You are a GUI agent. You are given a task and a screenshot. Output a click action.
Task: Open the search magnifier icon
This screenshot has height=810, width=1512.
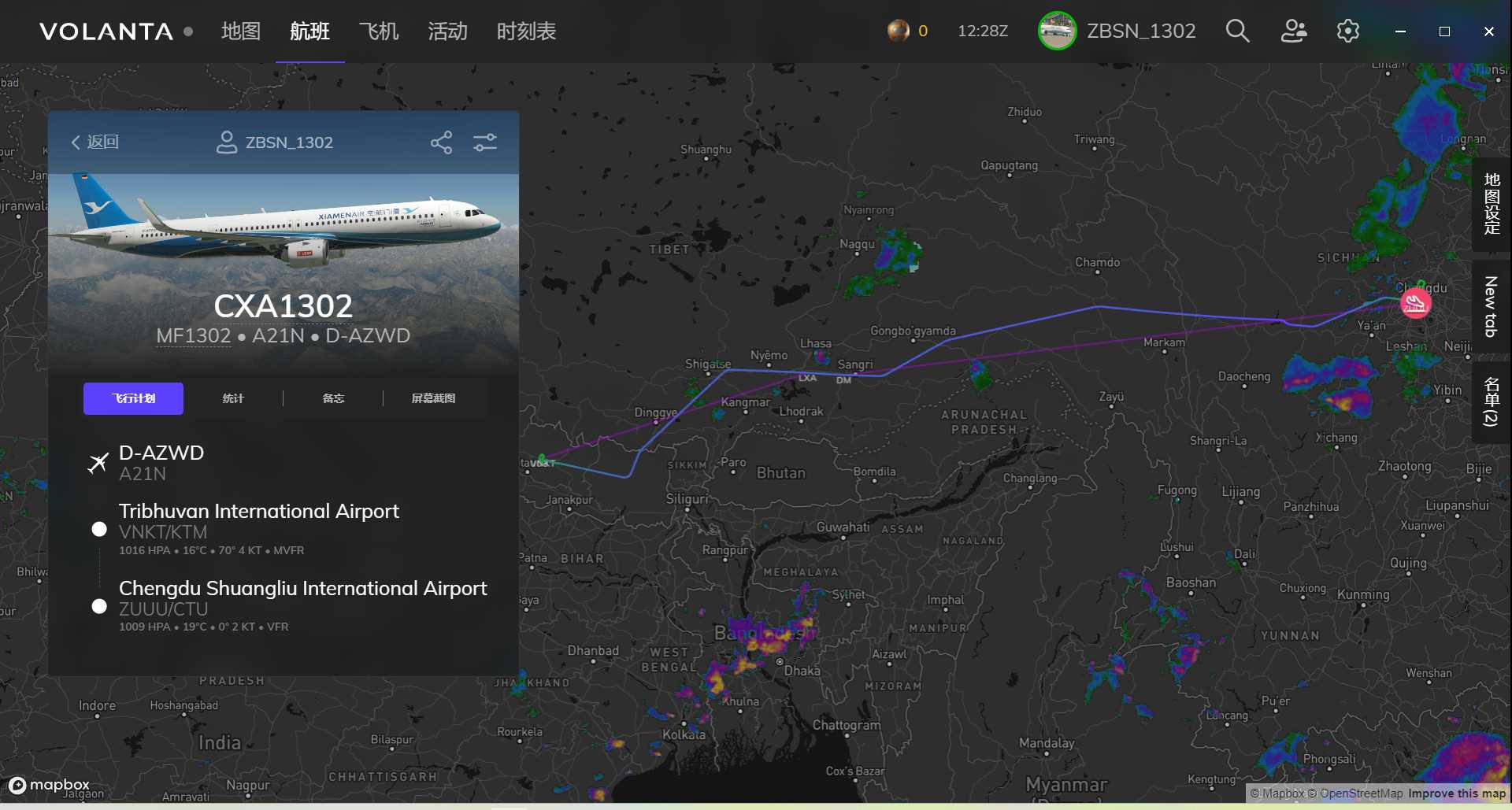pos(1237,31)
